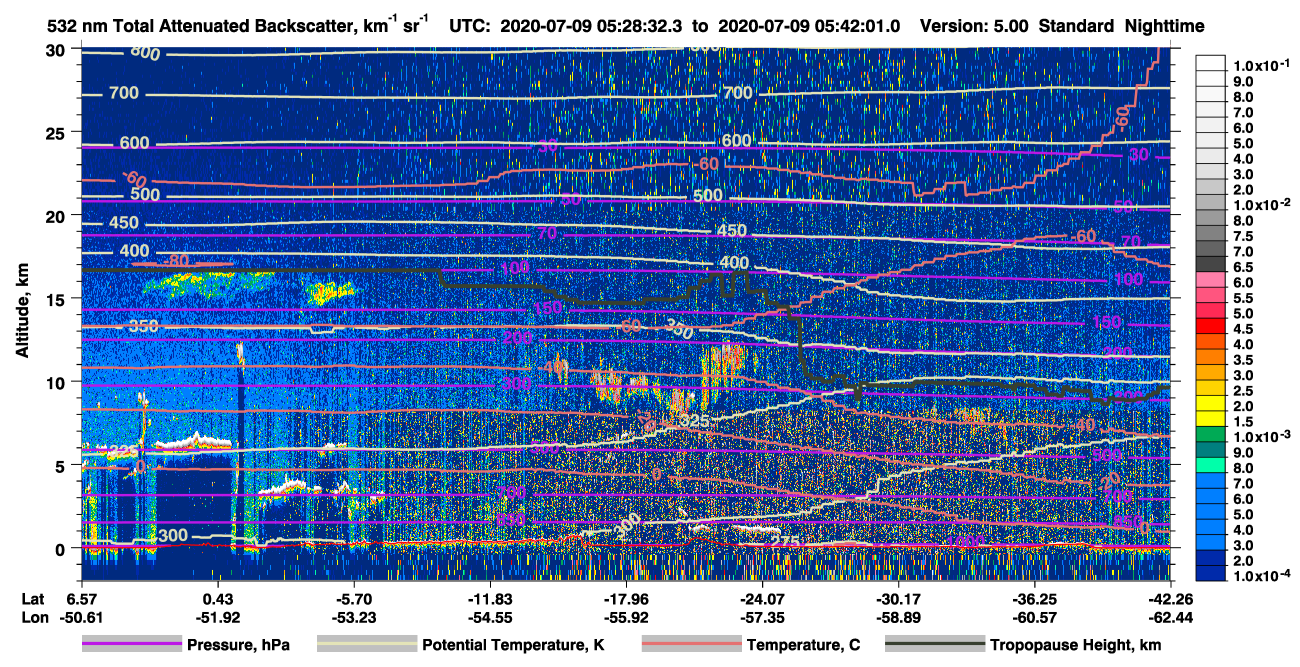The height and width of the screenshot is (667, 1300).
Task: Click the -80 temperature contour label
Action: tap(175, 262)
